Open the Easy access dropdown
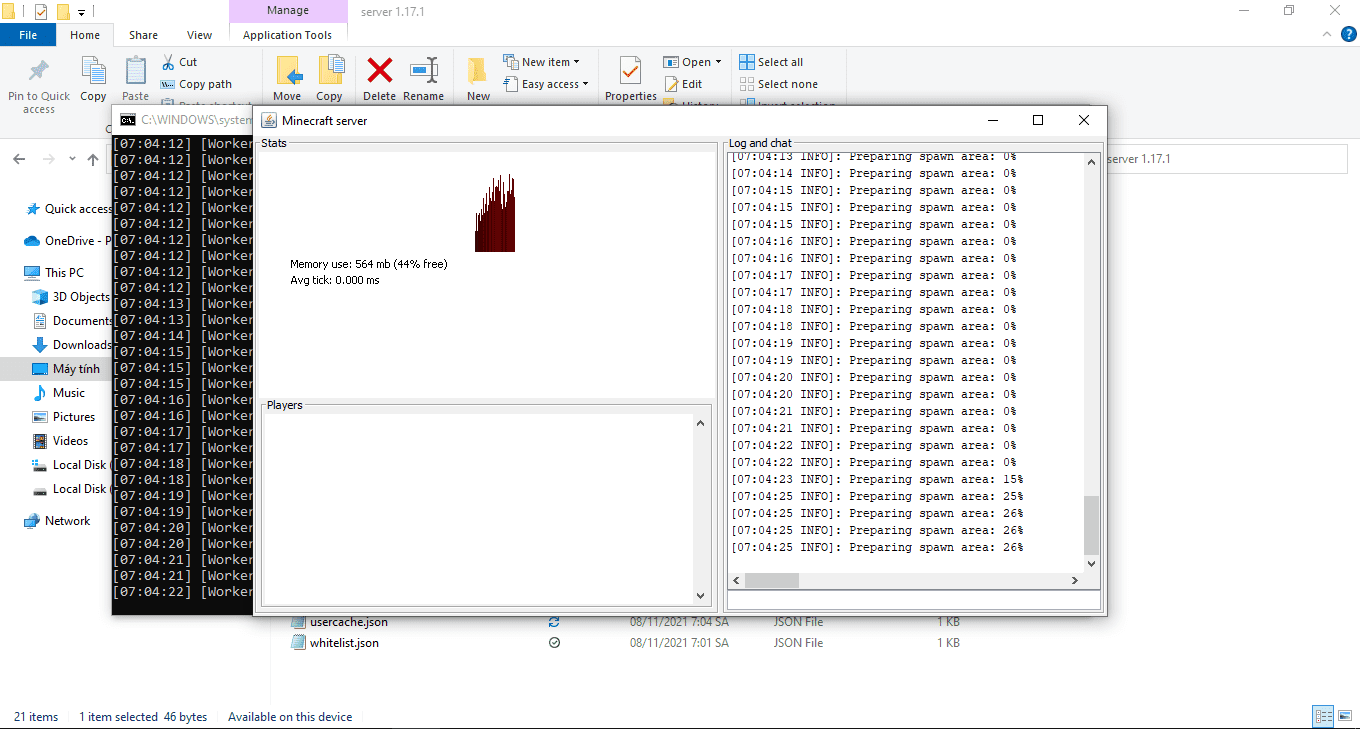The width and height of the screenshot is (1360, 729). click(x=546, y=84)
